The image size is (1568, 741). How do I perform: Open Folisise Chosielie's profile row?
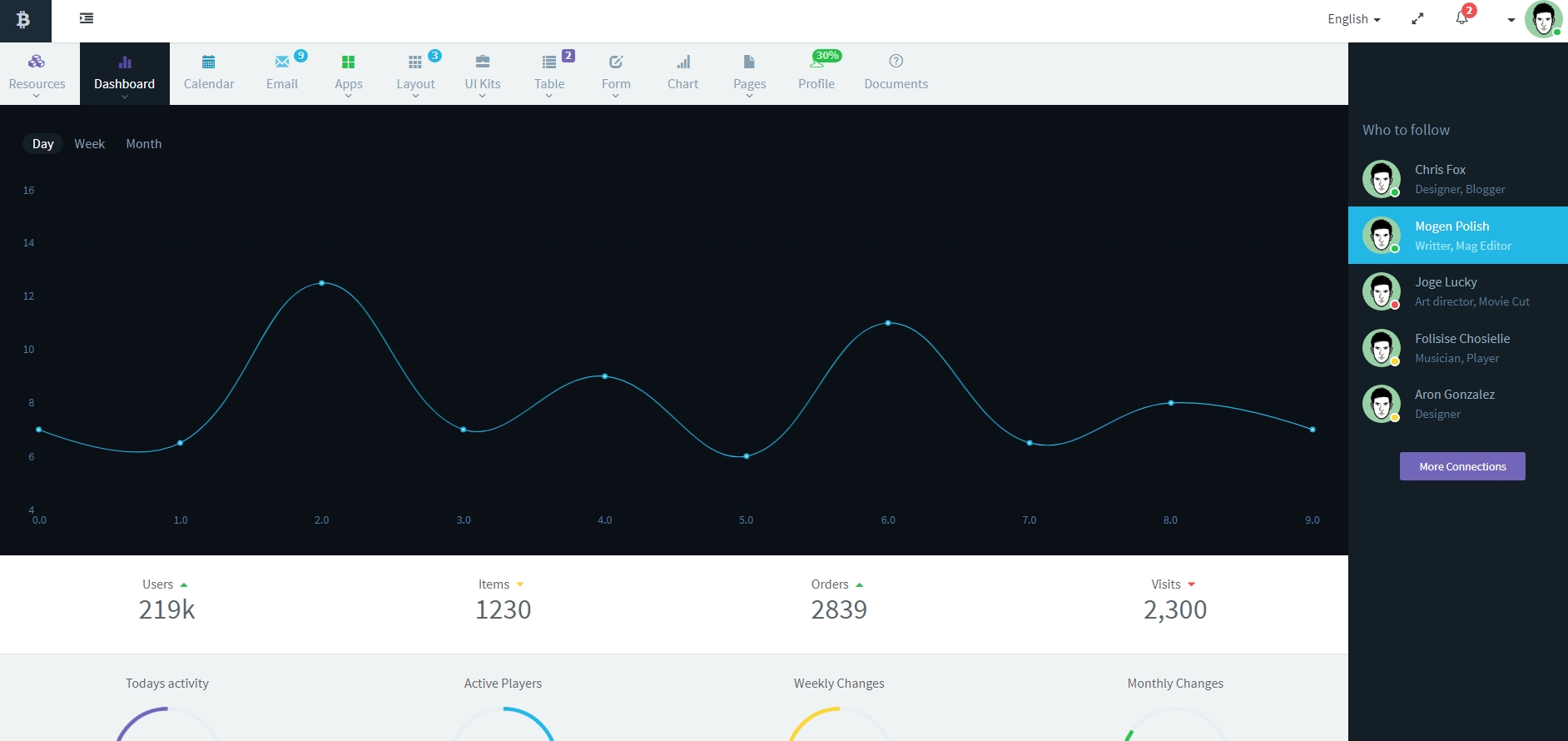[1458, 348]
